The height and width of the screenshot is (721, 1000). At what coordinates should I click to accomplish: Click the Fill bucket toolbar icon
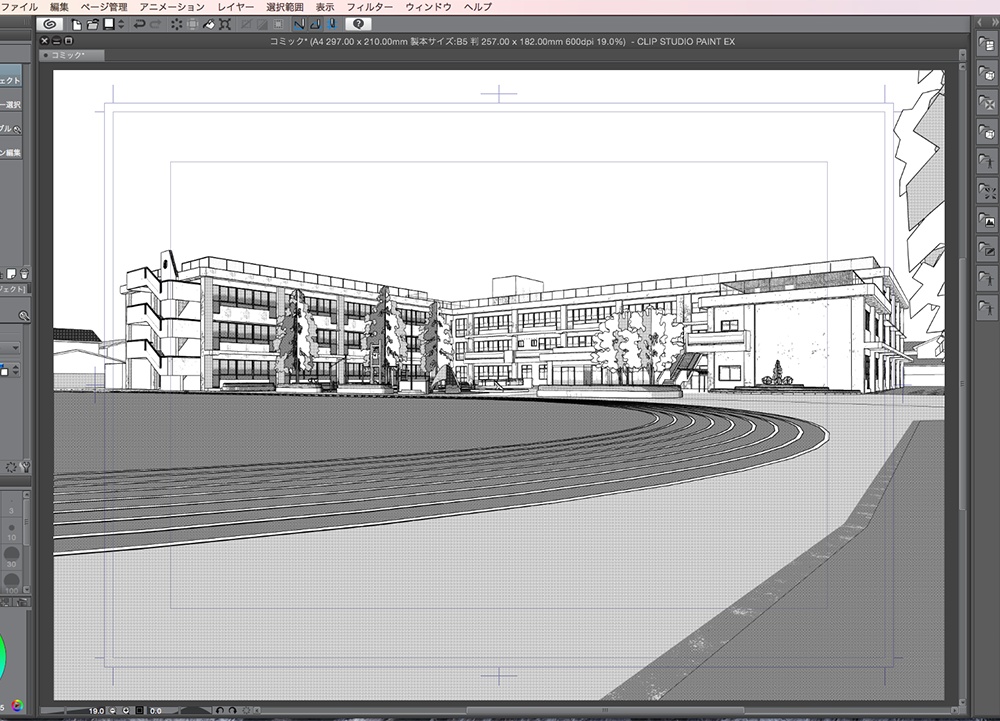[x=209, y=24]
